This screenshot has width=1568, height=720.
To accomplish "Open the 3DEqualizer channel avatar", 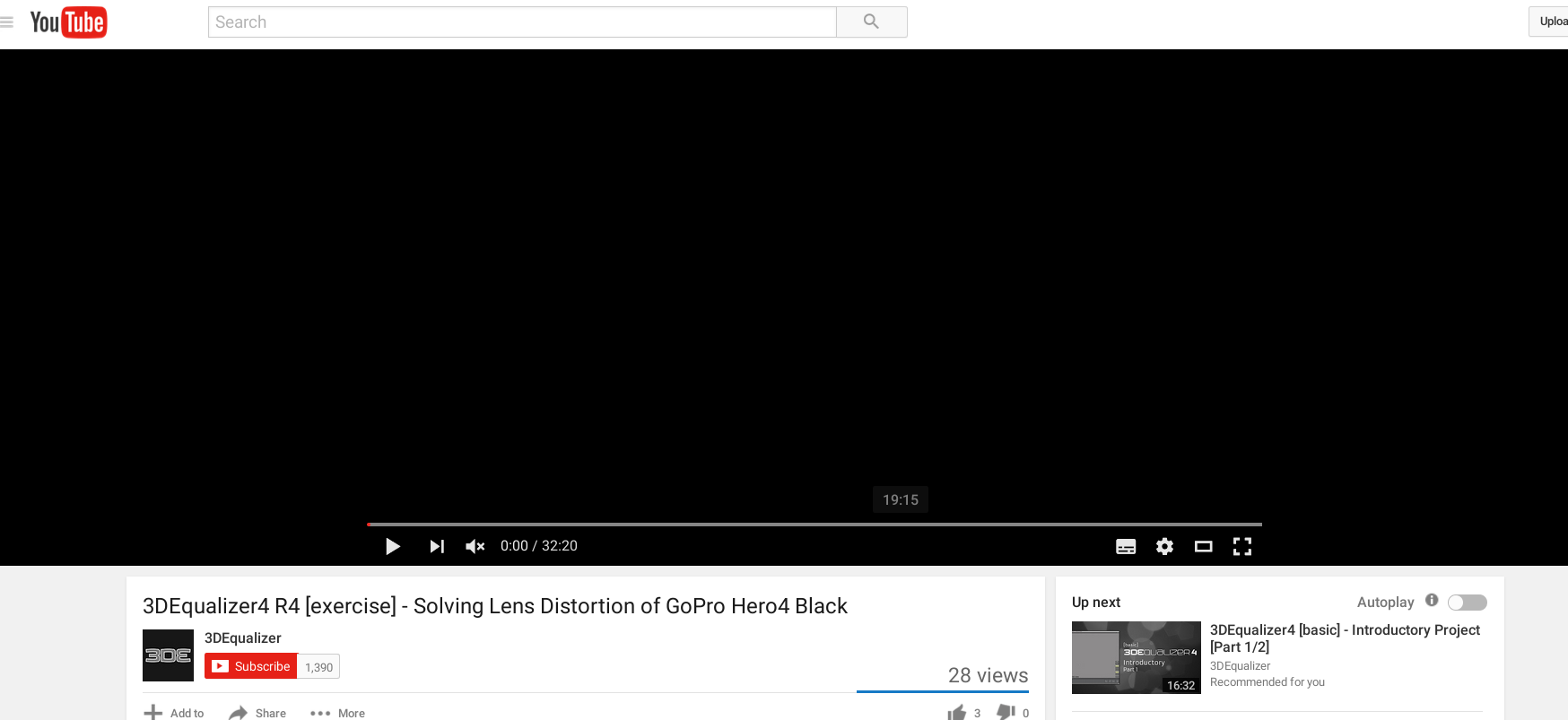I will pyautogui.click(x=168, y=655).
